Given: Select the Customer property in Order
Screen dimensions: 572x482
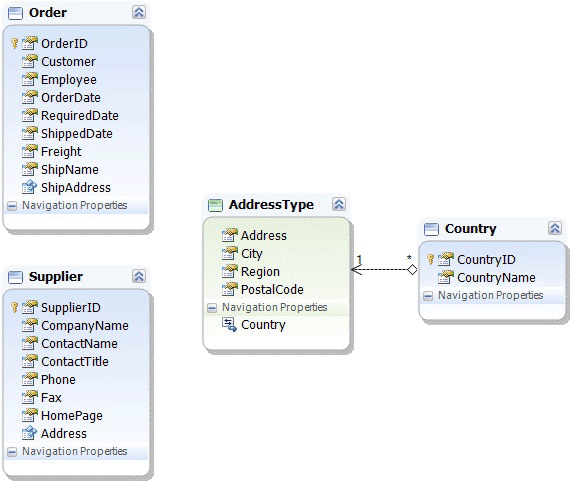Looking at the screenshot, I should [68, 62].
